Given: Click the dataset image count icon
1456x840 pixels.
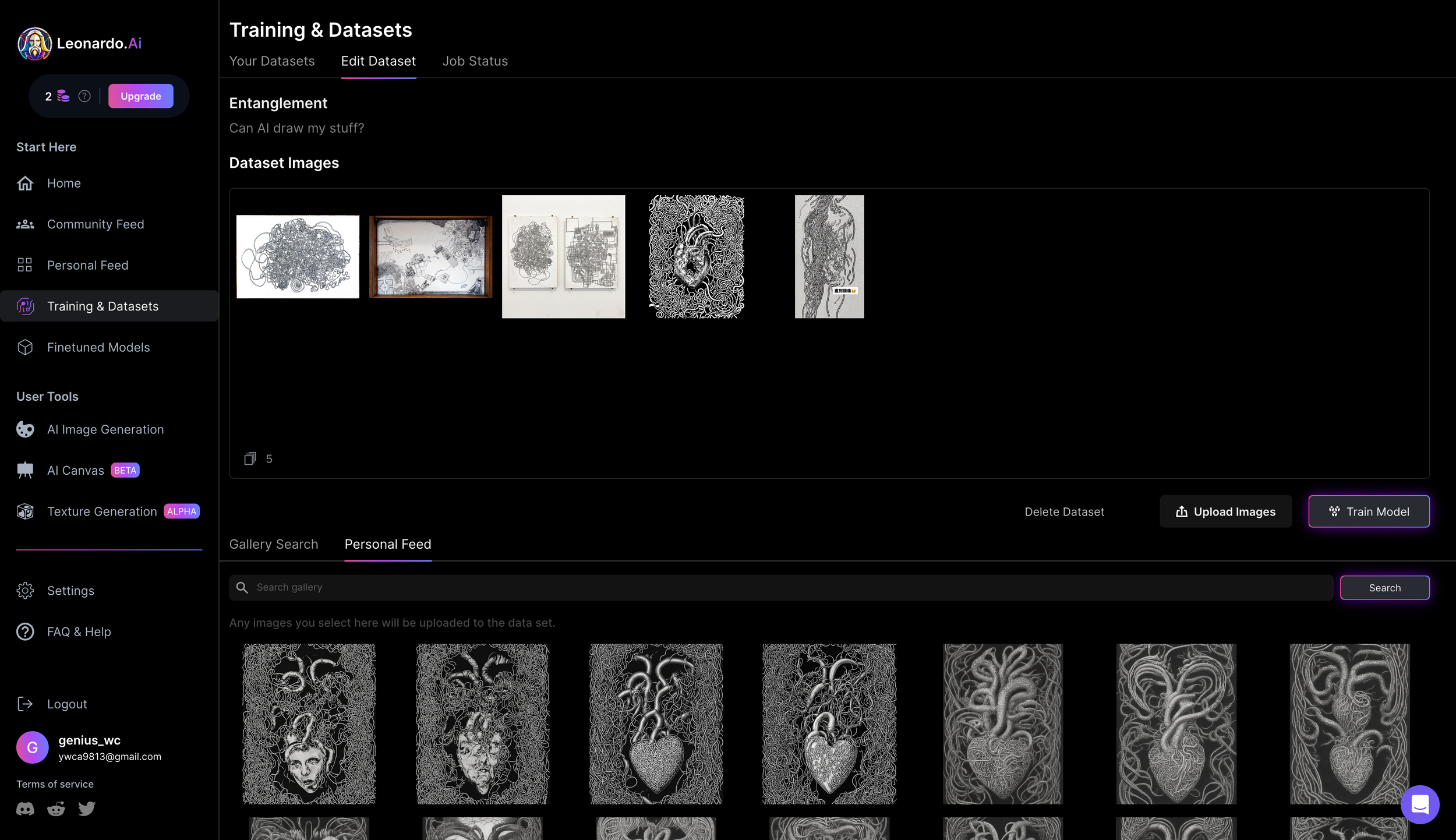Looking at the screenshot, I should pyautogui.click(x=250, y=459).
